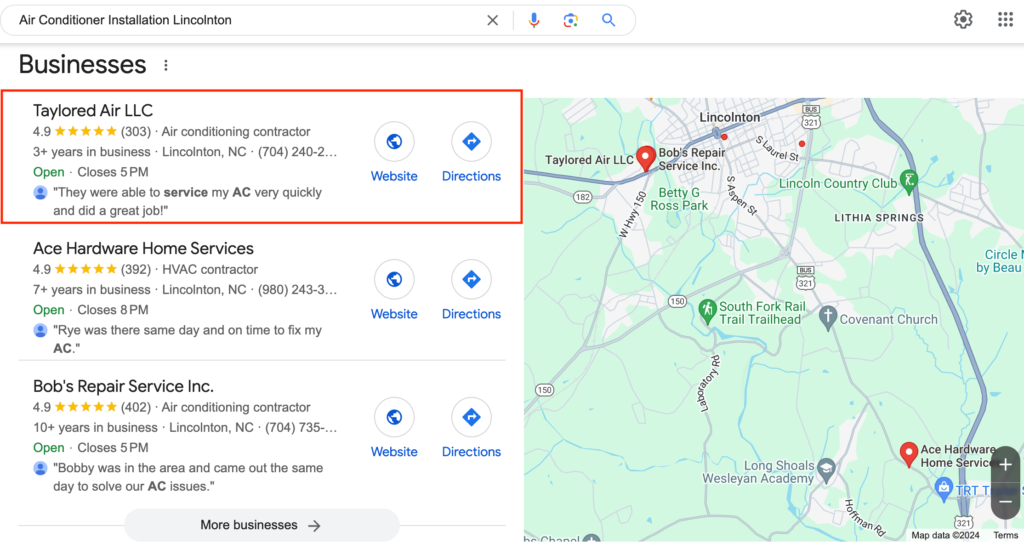The width and height of the screenshot is (1024, 543).
Task: Click the "Bobby was in the area" review
Action: pos(187,477)
